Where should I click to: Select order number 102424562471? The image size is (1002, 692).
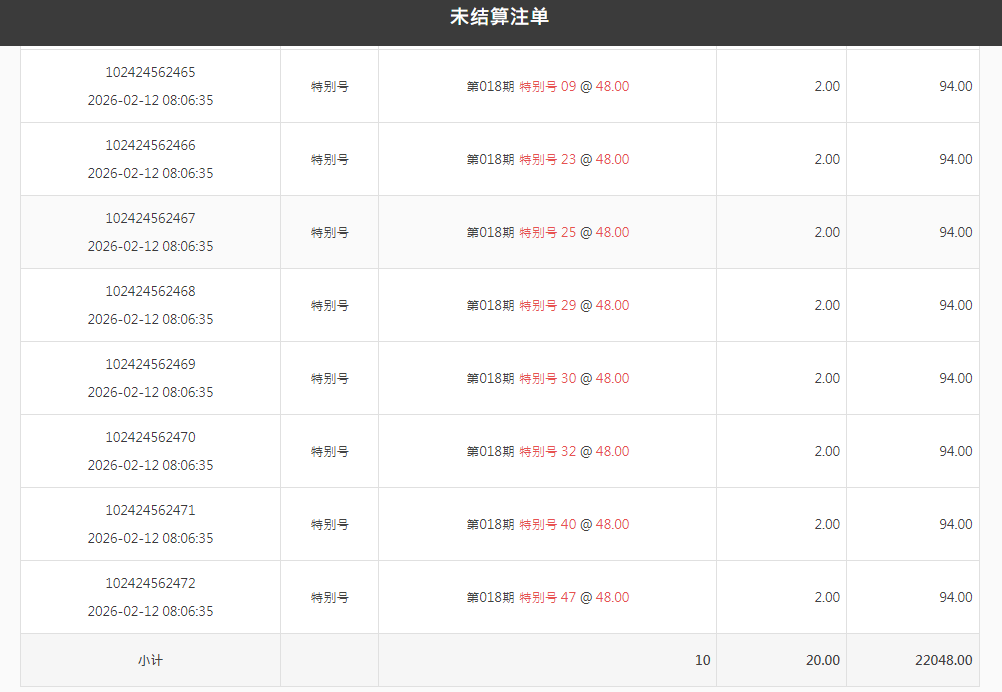click(150, 511)
